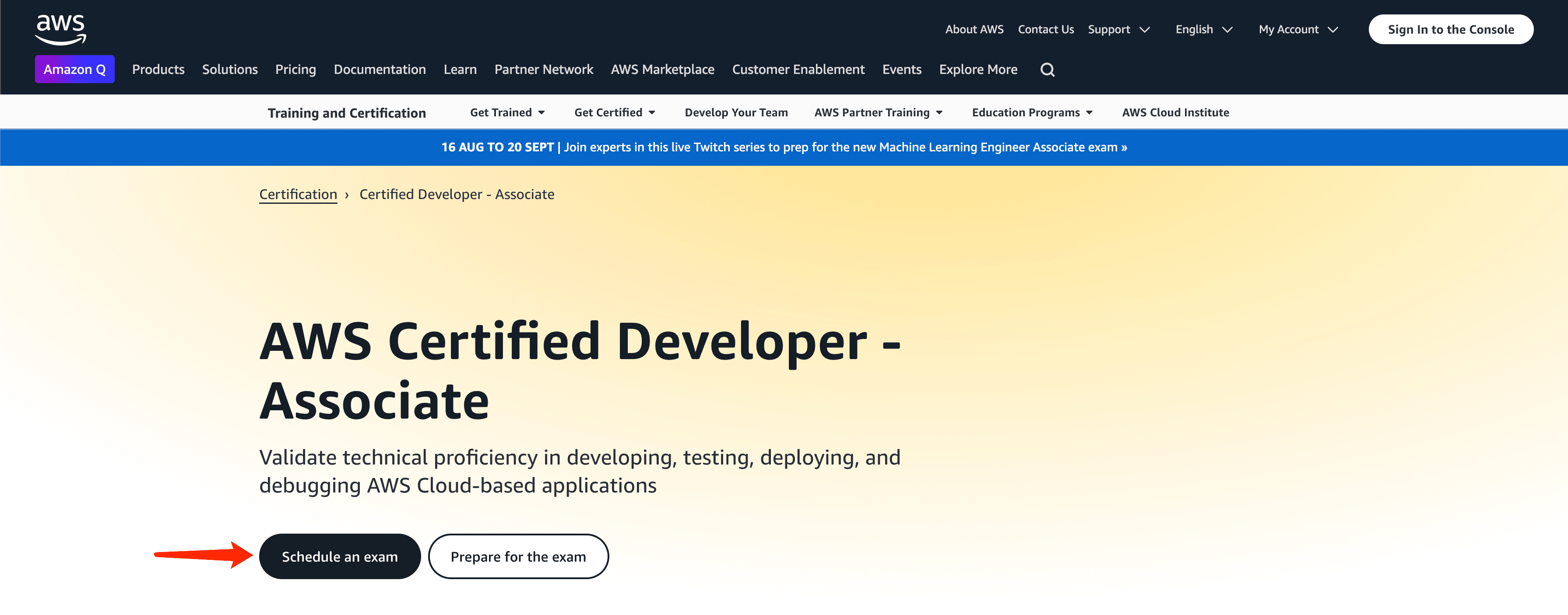Open the AWS Cloud Institute link
This screenshot has width=1568, height=615.
(x=1175, y=112)
